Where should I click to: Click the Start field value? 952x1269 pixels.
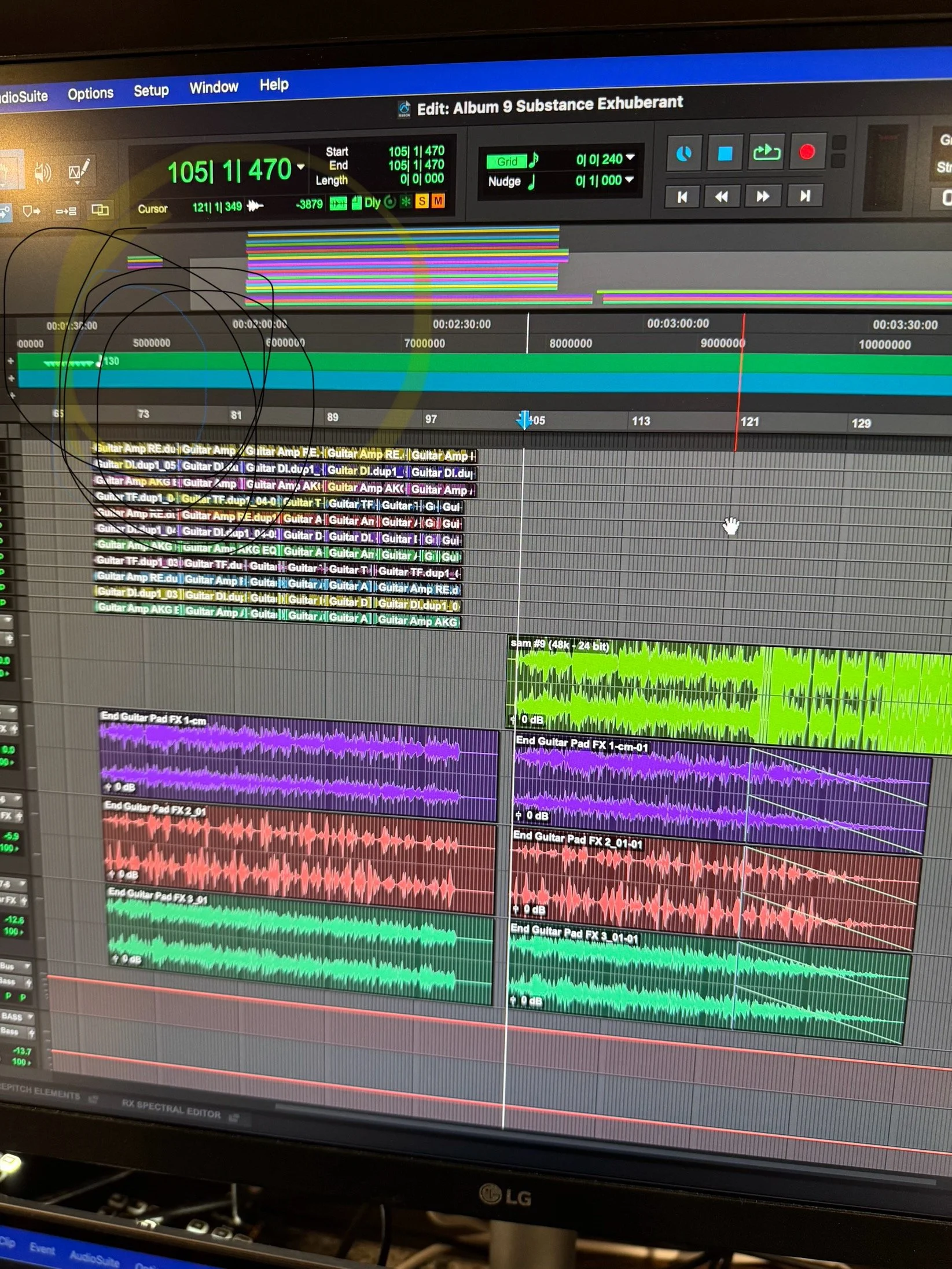click(416, 151)
